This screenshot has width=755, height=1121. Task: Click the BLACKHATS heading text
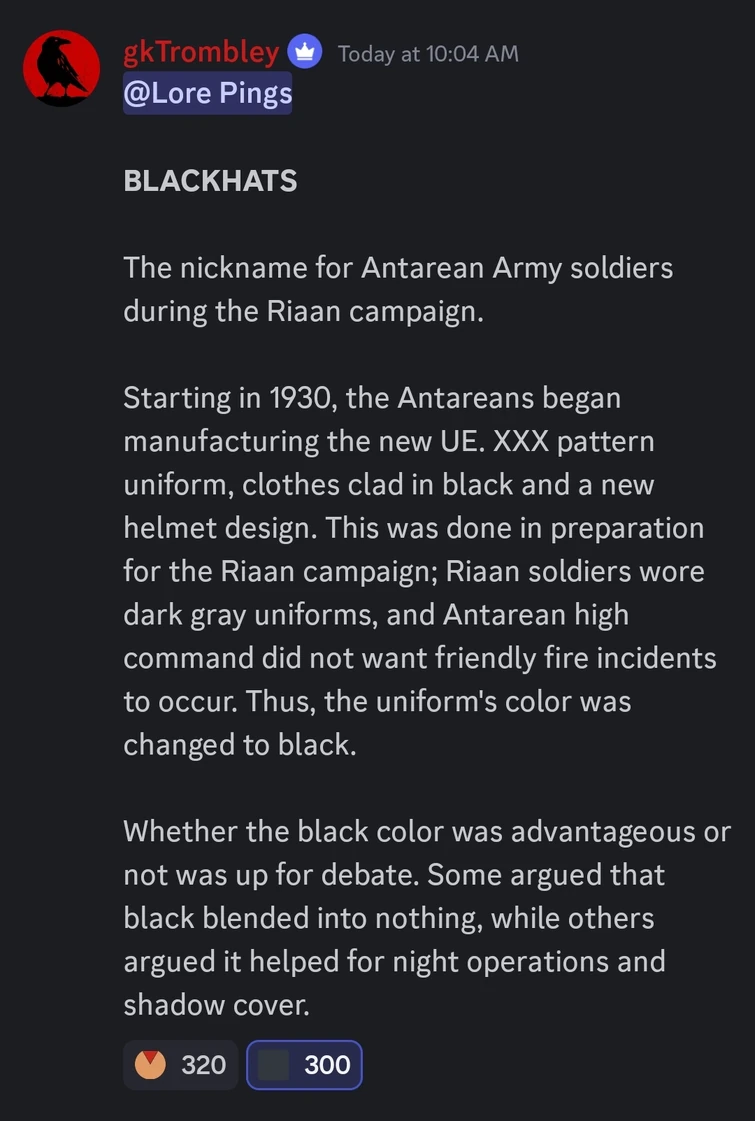[x=210, y=181]
